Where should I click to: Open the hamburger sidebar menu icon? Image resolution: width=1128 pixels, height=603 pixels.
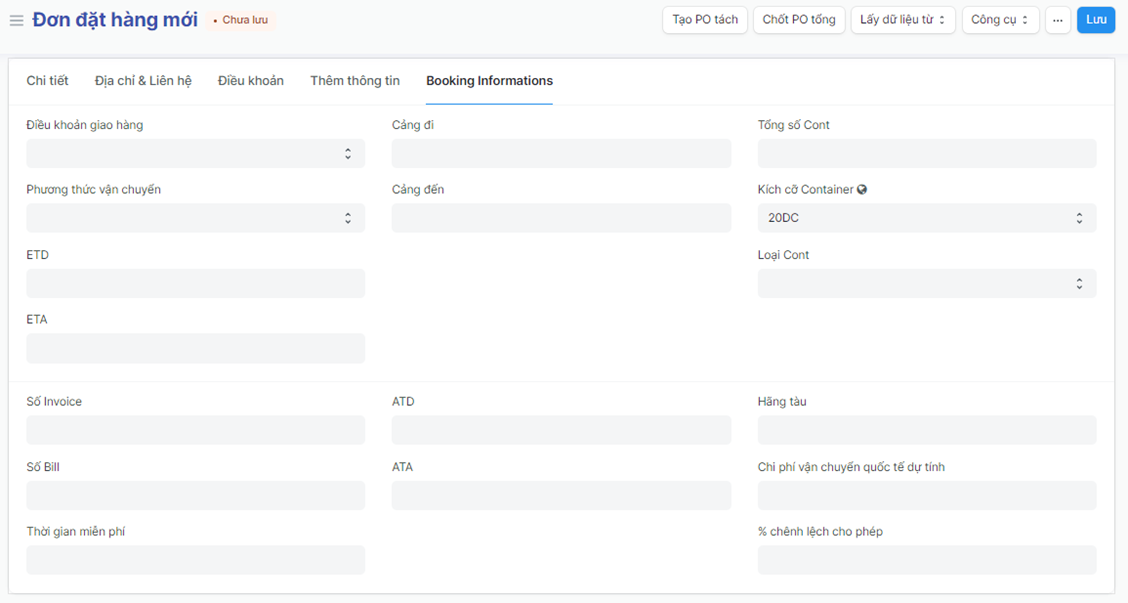click(16, 21)
